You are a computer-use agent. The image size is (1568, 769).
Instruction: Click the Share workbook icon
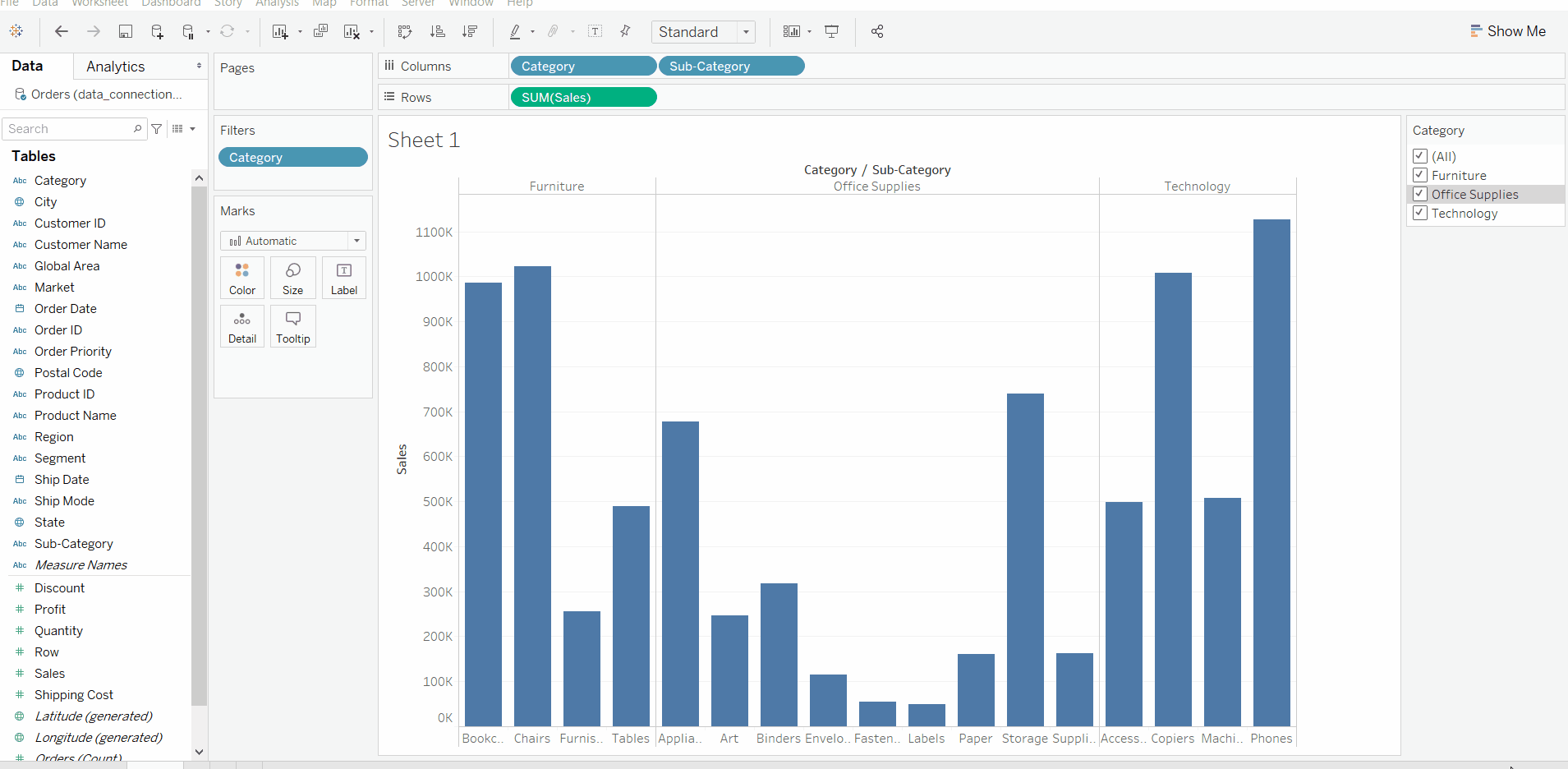click(x=877, y=31)
